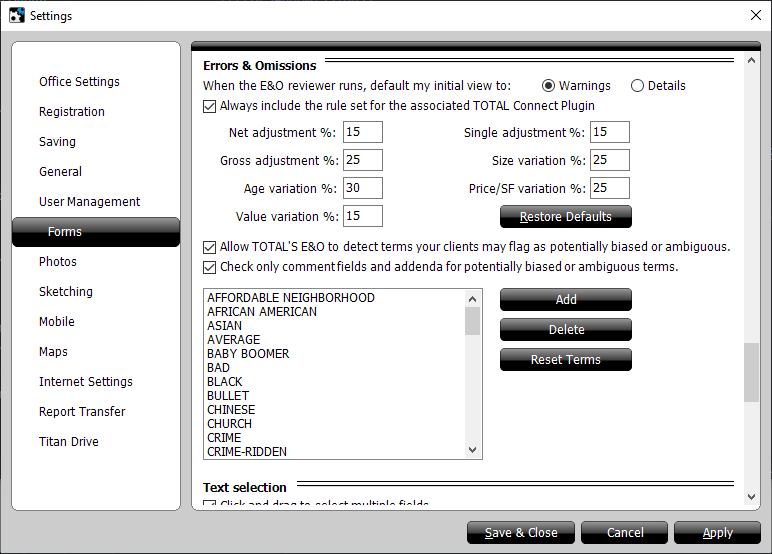Click the settings panel scroll-down arrow
This screenshot has height=554, width=772.
[752, 497]
